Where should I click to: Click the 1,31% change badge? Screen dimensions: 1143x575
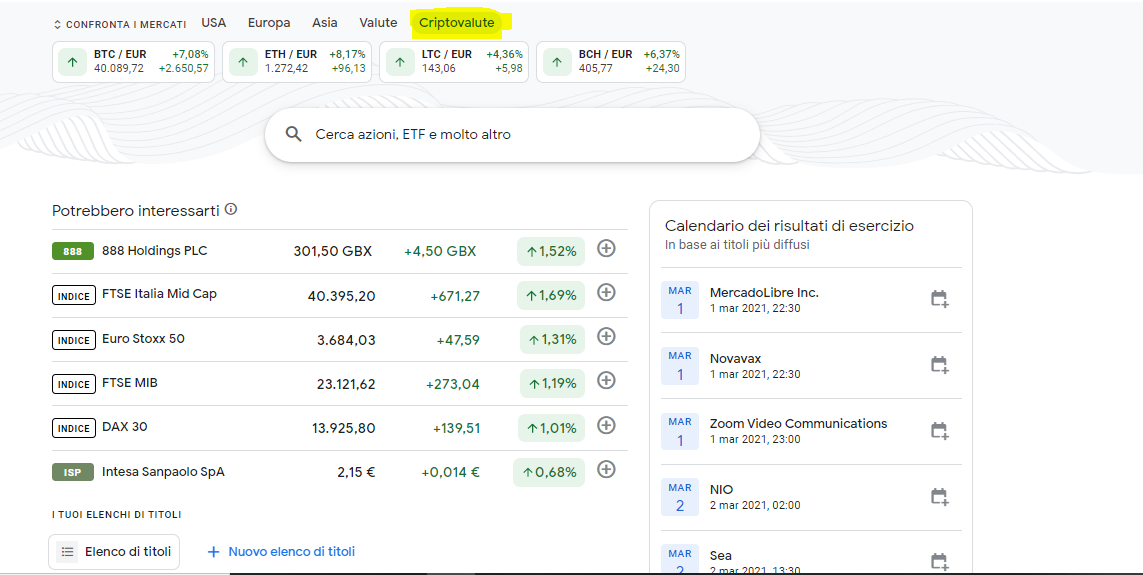pos(553,340)
